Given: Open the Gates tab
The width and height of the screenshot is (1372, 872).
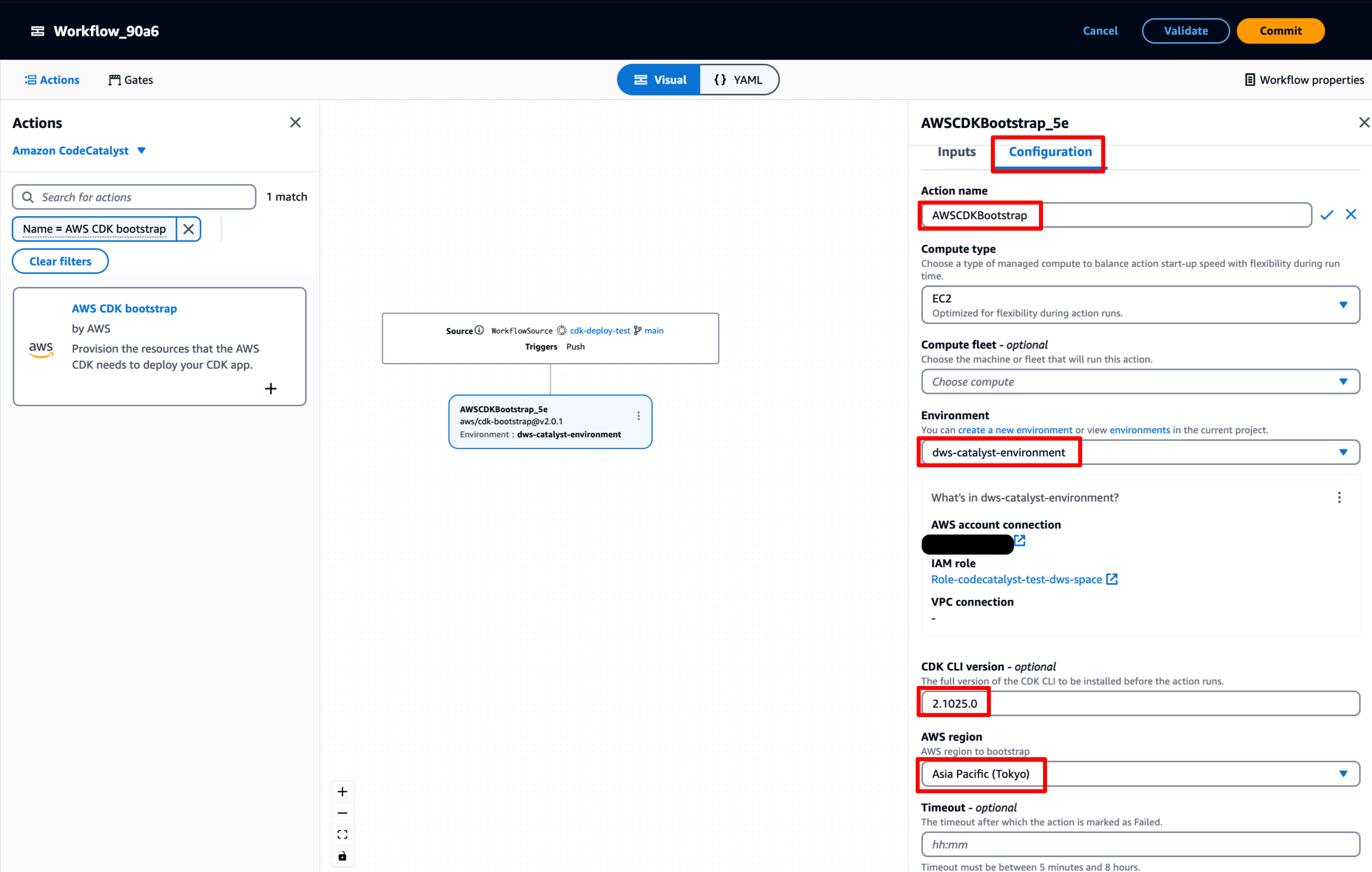Looking at the screenshot, I should tap(130, 80).
